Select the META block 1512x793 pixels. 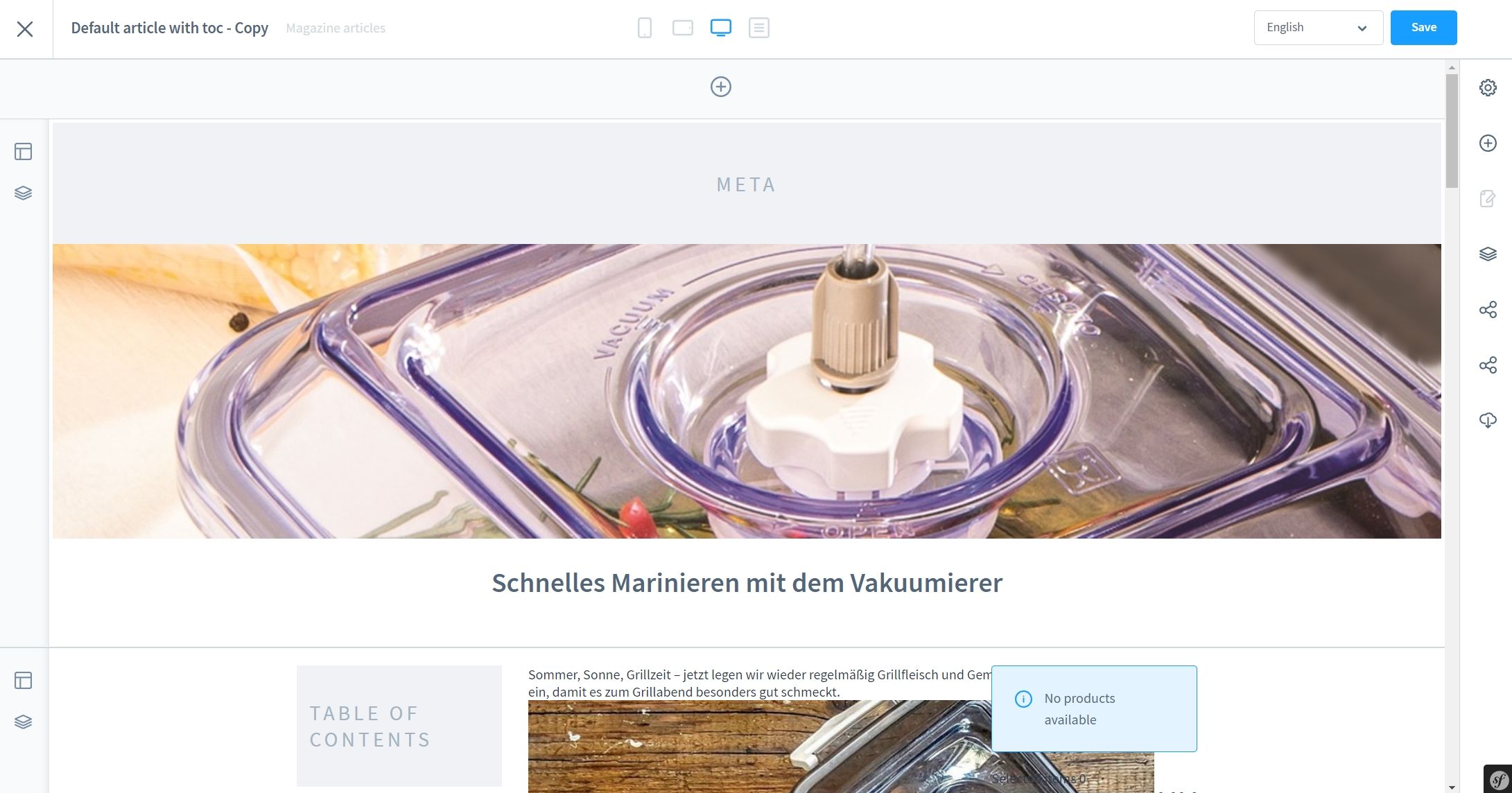click(x=747, y=184)
